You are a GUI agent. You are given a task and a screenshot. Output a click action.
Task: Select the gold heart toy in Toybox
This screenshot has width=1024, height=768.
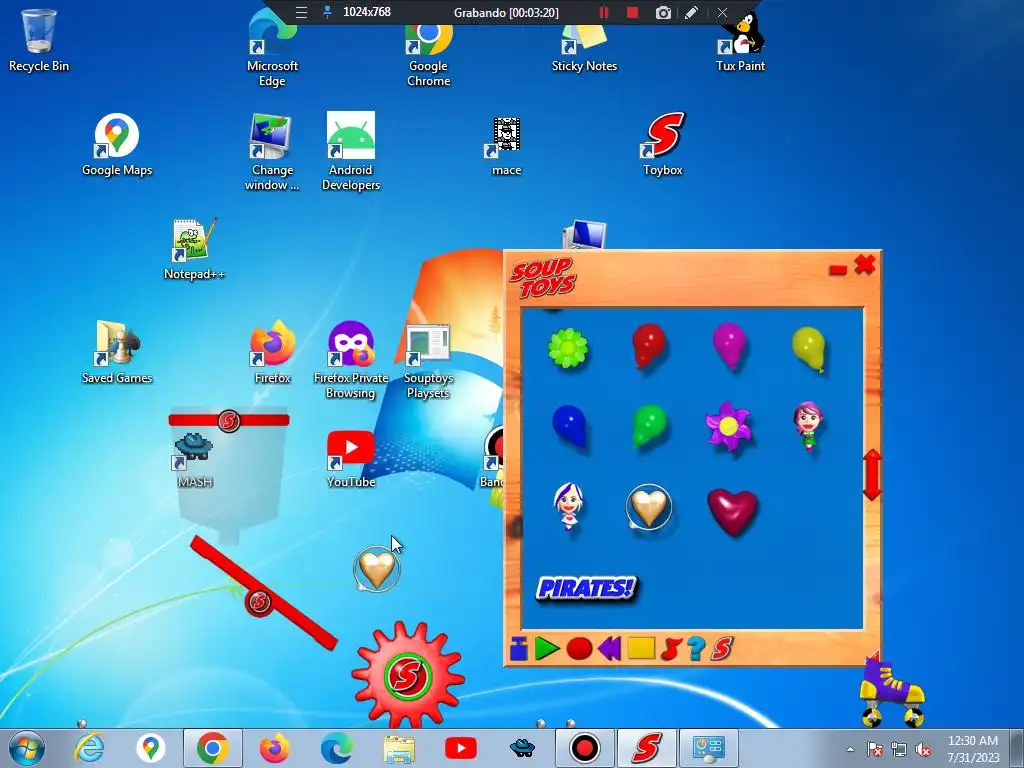tap(648, 507)
